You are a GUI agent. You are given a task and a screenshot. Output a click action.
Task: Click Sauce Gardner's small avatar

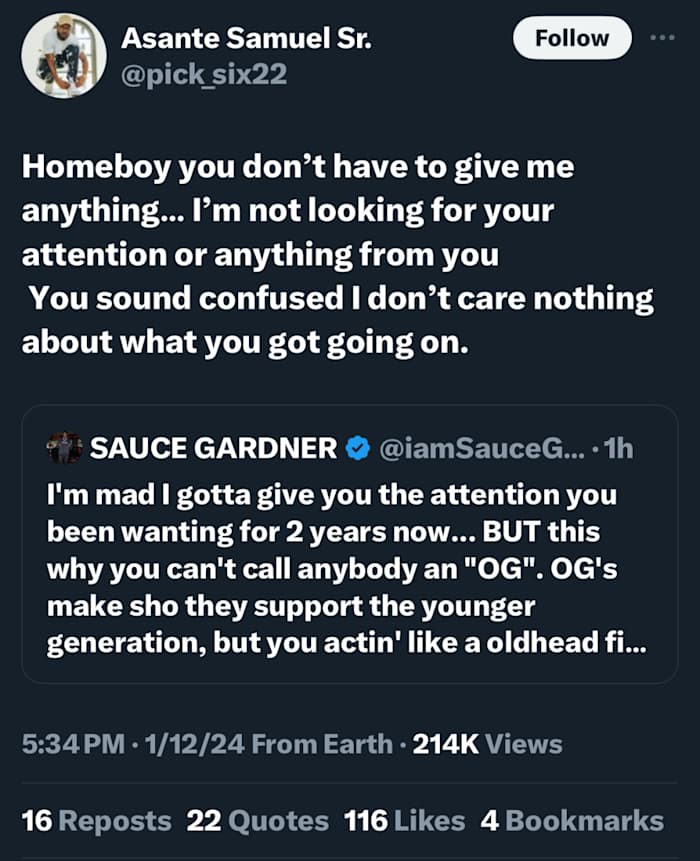click(x=65, y=448)
